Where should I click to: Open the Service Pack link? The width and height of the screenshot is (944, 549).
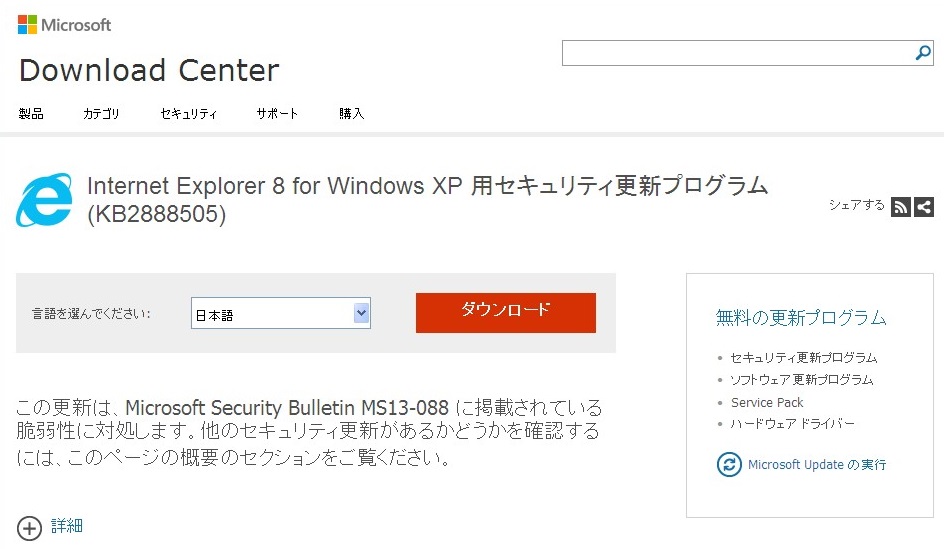pyautogui.click(x=767, y=402)
